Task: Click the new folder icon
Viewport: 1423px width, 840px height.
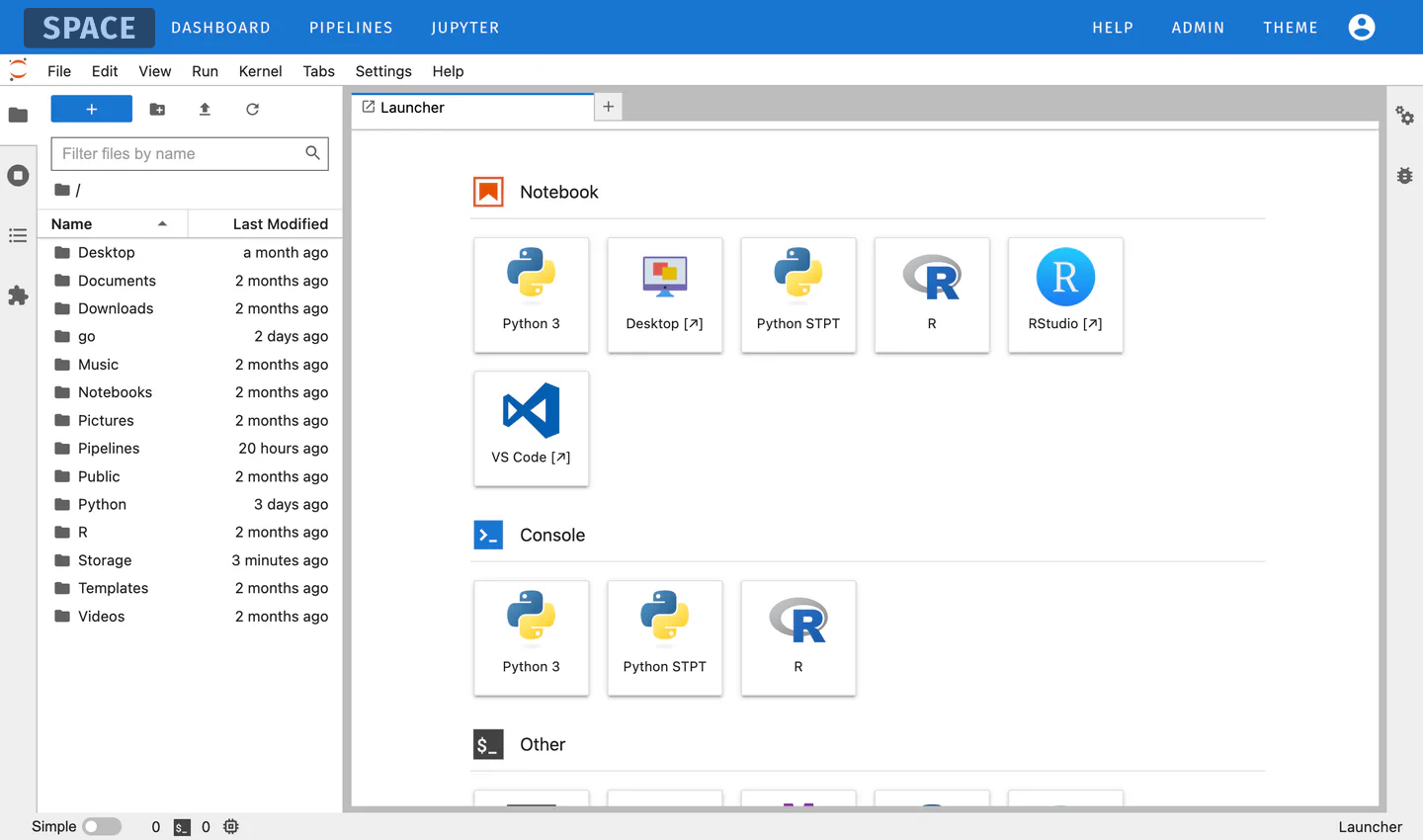Action: point(157,109)
